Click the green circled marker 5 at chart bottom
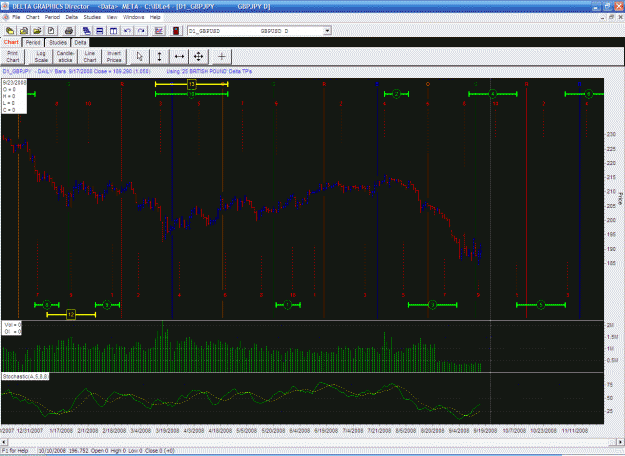 541,305
